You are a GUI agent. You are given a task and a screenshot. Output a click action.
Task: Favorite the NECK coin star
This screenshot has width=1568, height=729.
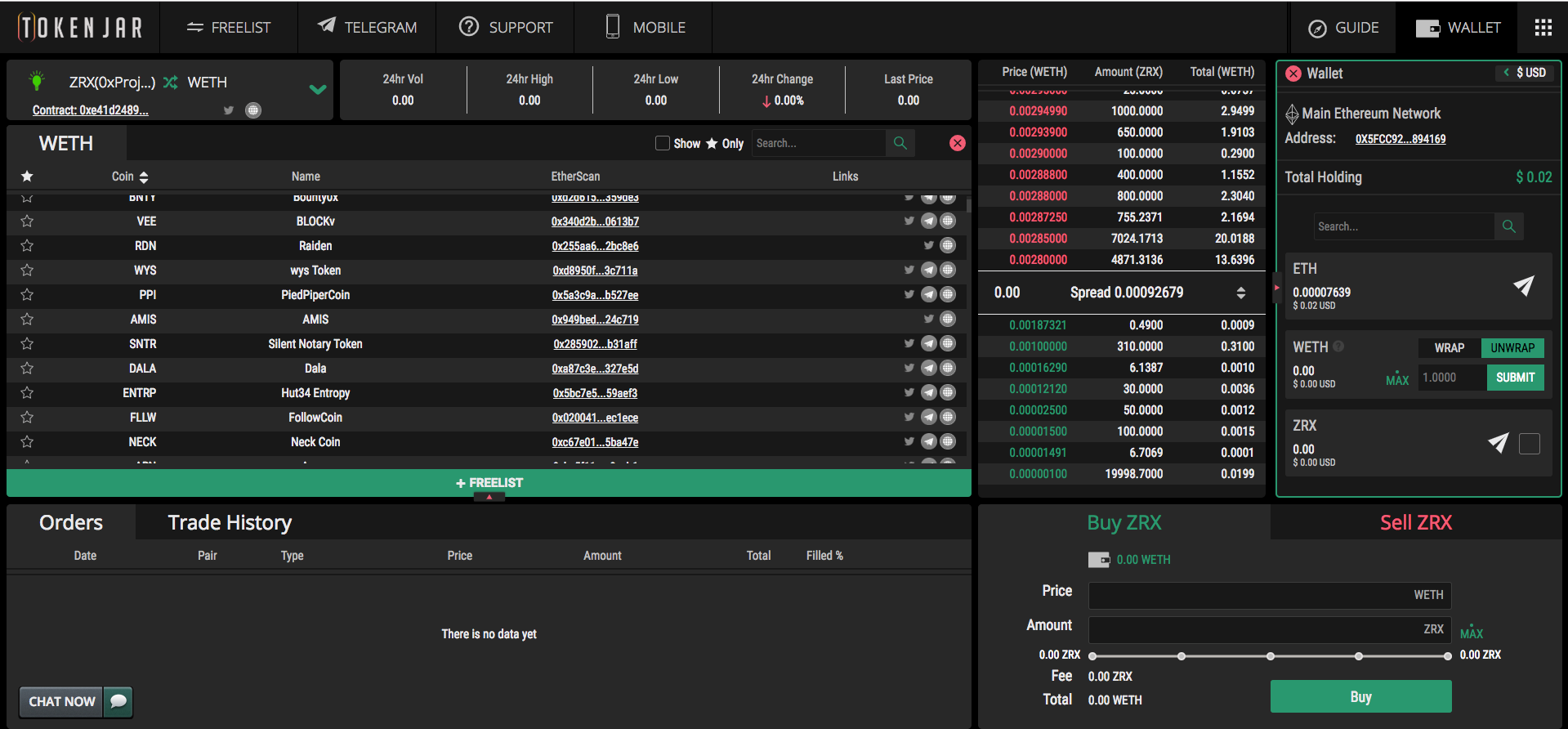click(27, 441)
